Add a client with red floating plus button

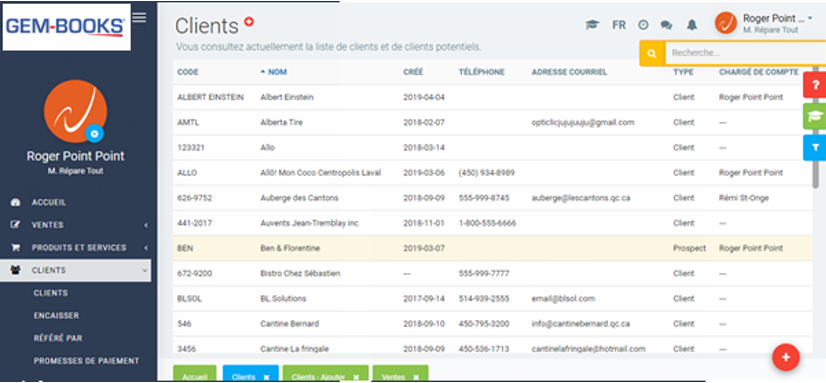click(x=785, y=357)
